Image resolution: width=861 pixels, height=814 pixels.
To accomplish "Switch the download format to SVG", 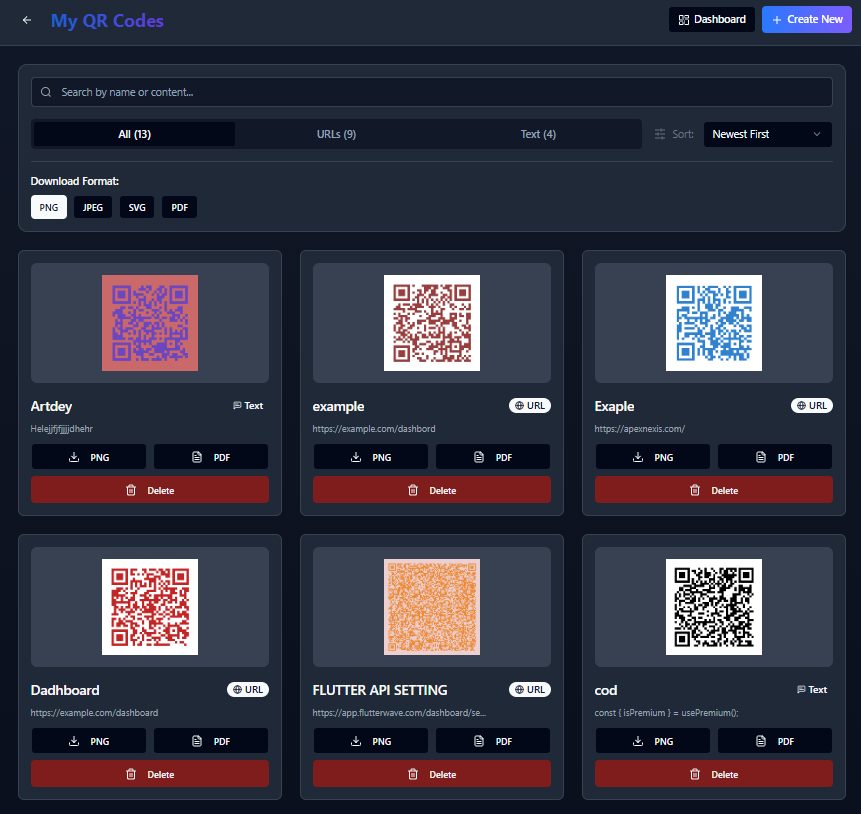I will [136, 207].
